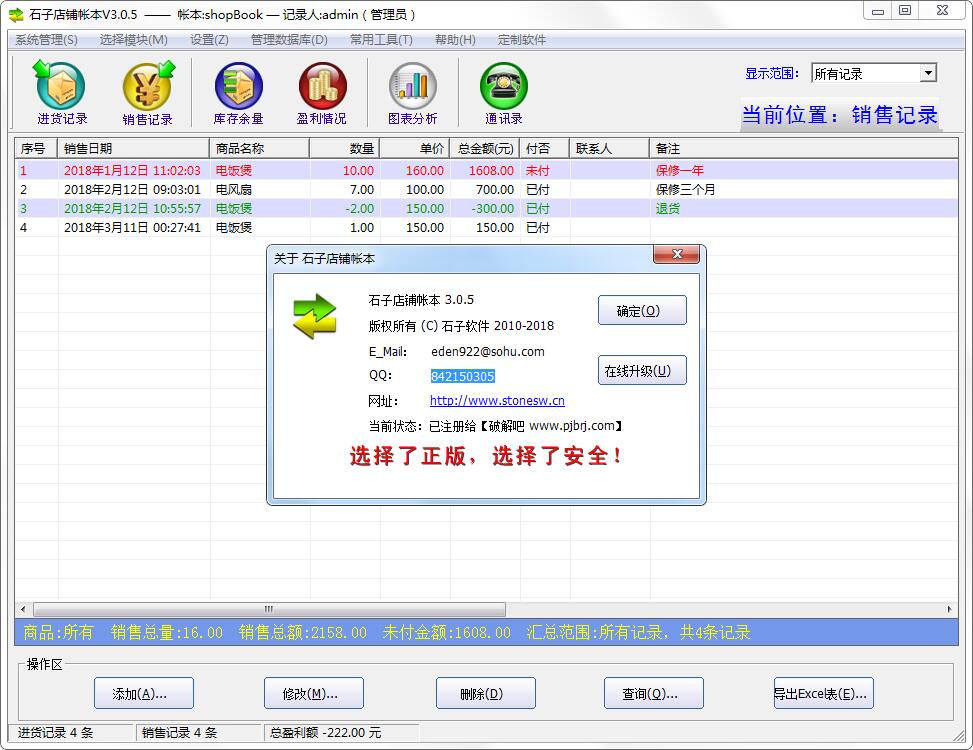Sort by the 单价 column header
The height and width of the screenshot is (750, 973).
tap(415, 148)
